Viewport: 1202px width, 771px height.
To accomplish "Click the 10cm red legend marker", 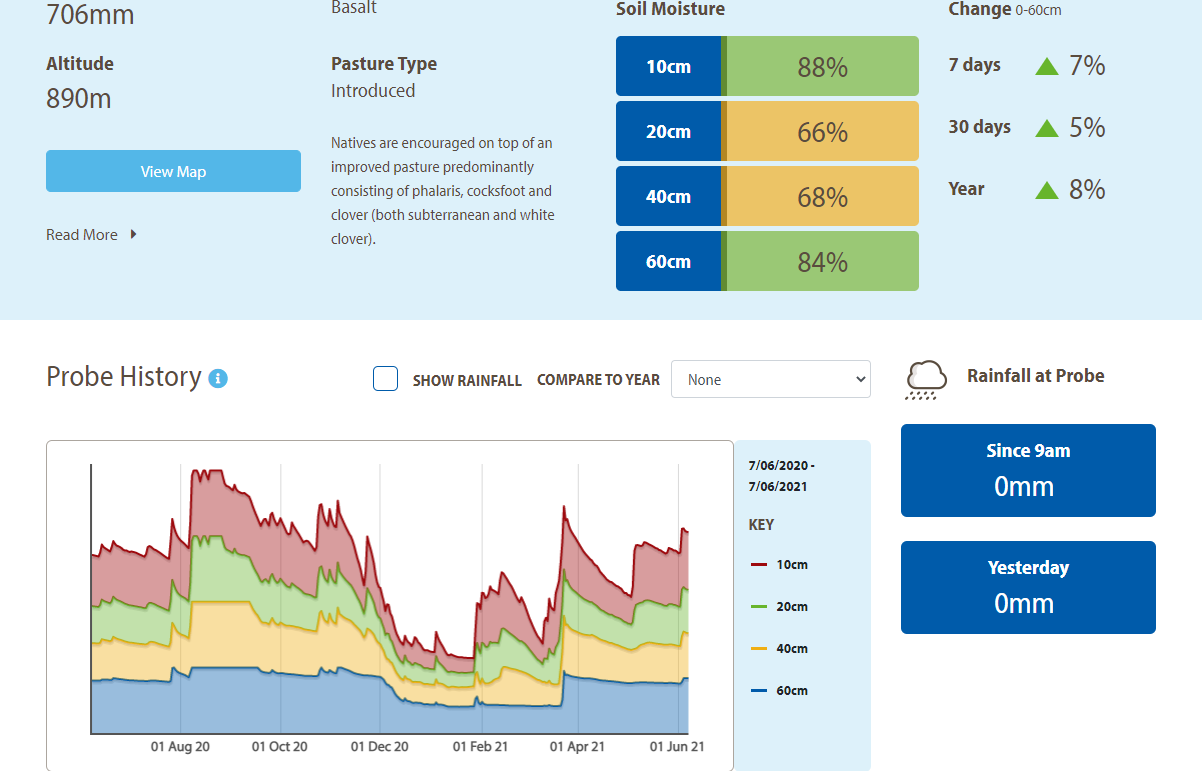I will (759, 565).
